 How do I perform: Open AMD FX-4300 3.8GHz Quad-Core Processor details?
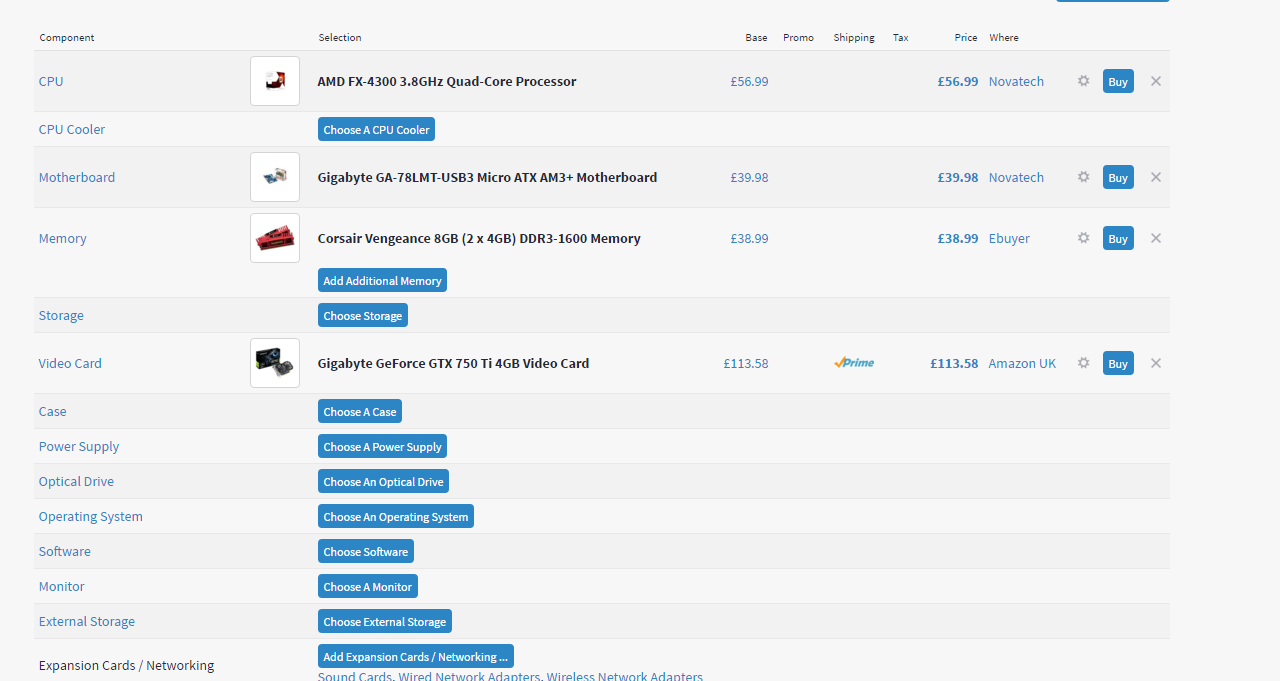pyautogui.click(x=447, y=81)
